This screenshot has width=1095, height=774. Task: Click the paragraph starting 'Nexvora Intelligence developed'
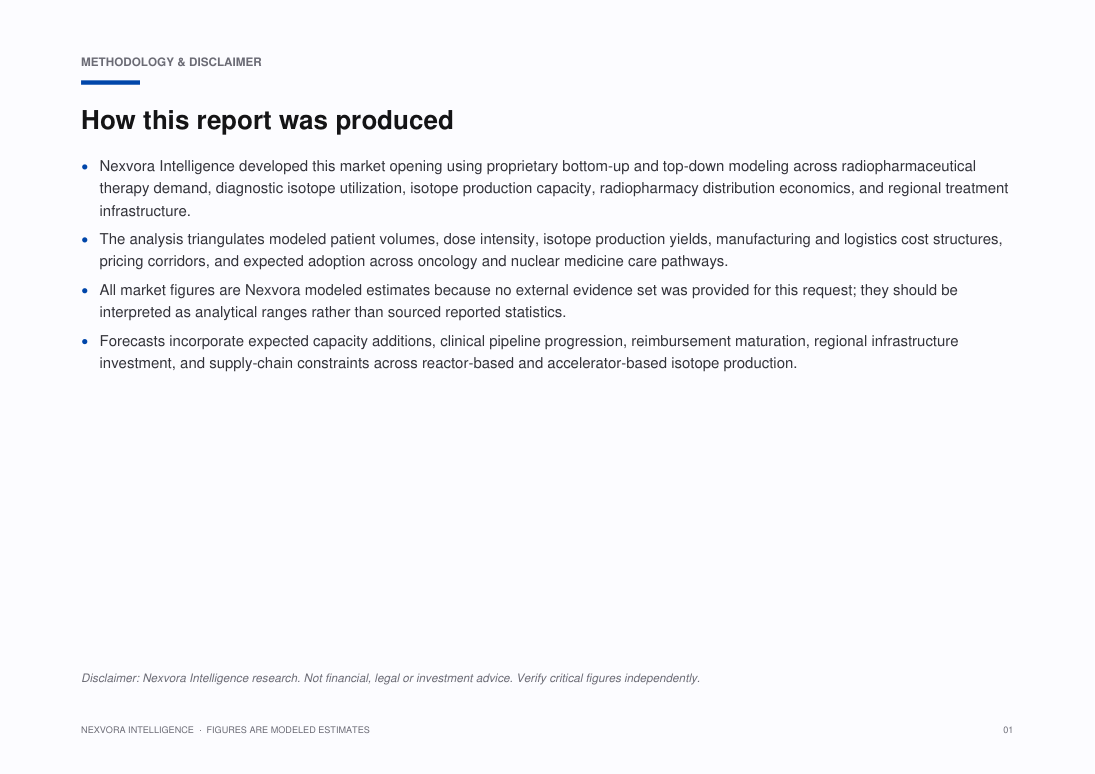[x=554, y=189]
